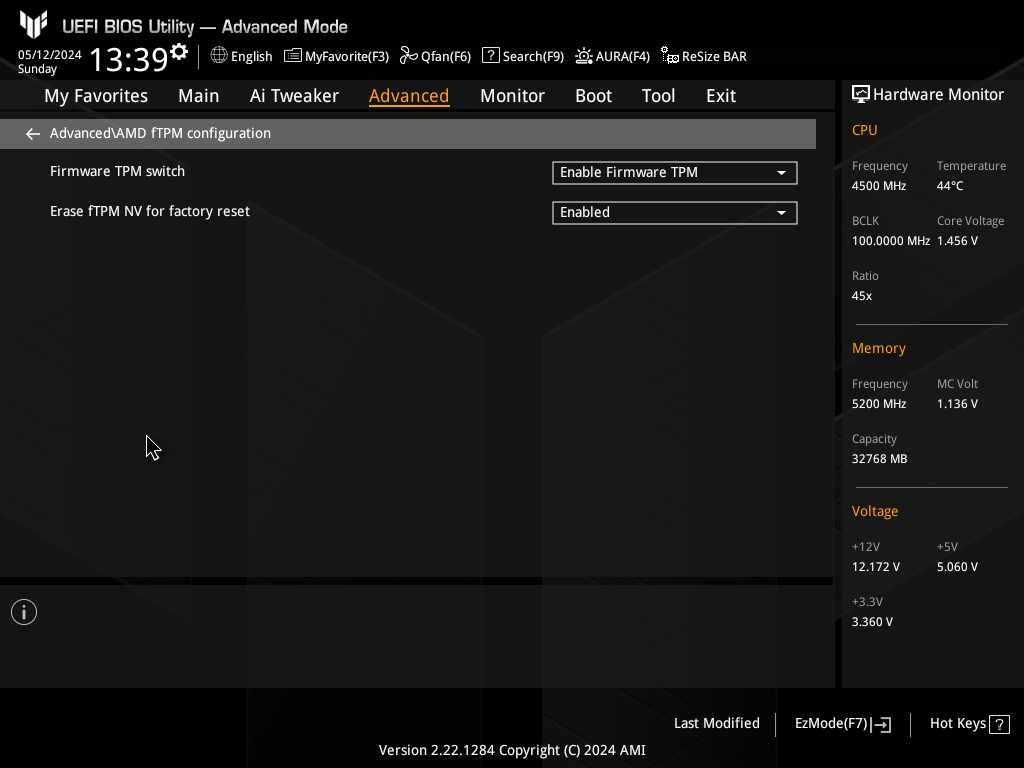Toggle AURA(F4) label
Image resolution: width=1024 pixels, height=768 pixels.
click(x=622, y=57)
